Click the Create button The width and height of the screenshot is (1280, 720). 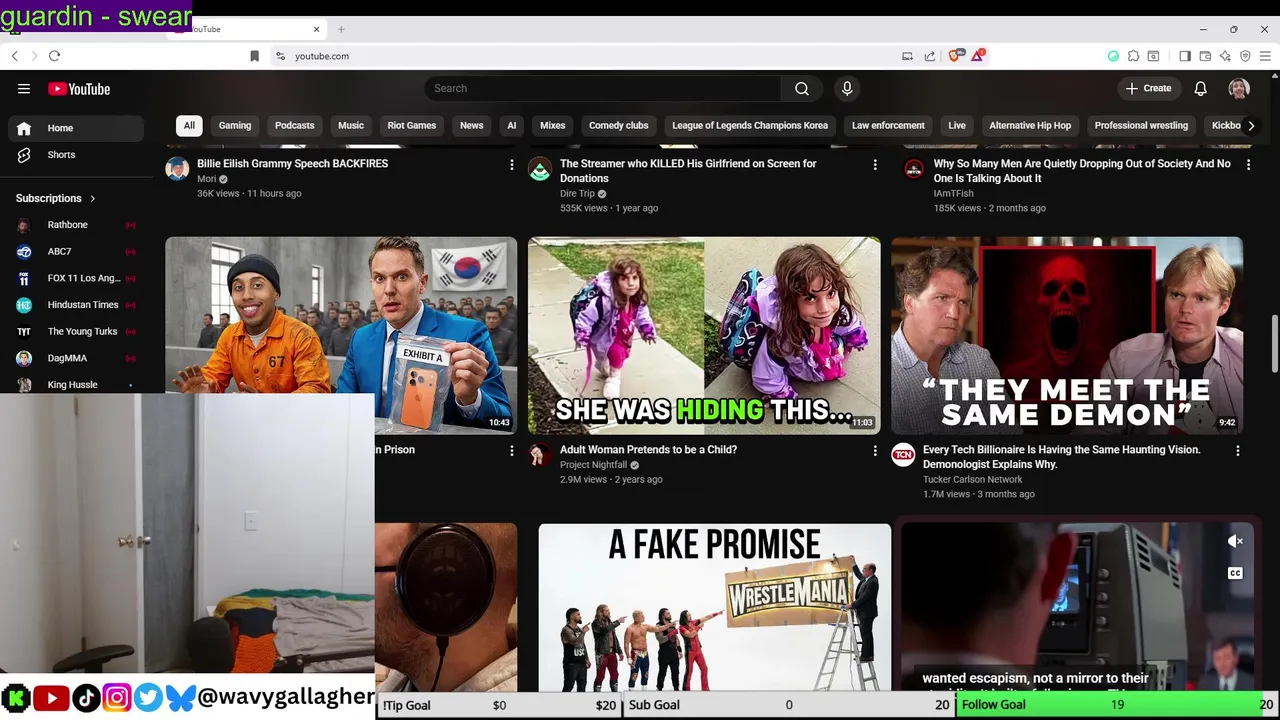1148,88
